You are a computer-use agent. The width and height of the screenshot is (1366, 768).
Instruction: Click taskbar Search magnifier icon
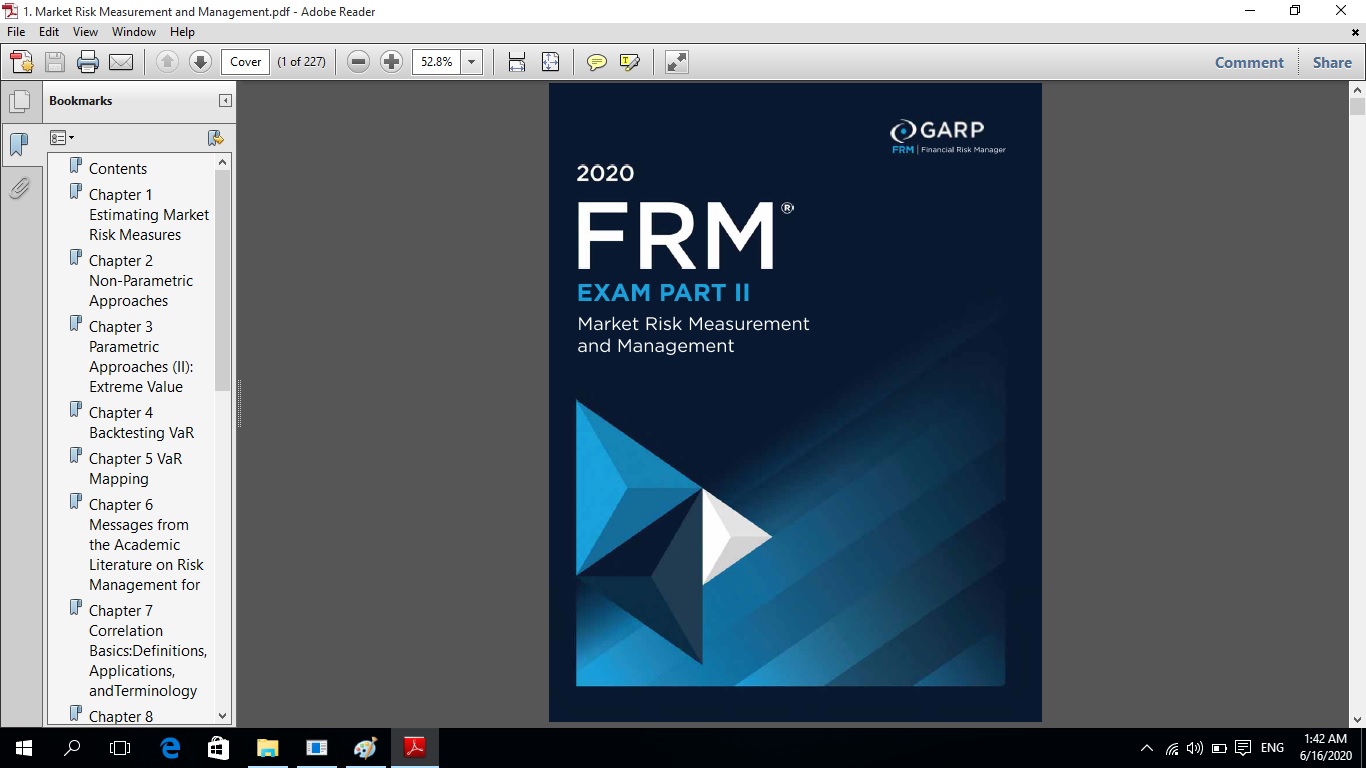(72, 748)
